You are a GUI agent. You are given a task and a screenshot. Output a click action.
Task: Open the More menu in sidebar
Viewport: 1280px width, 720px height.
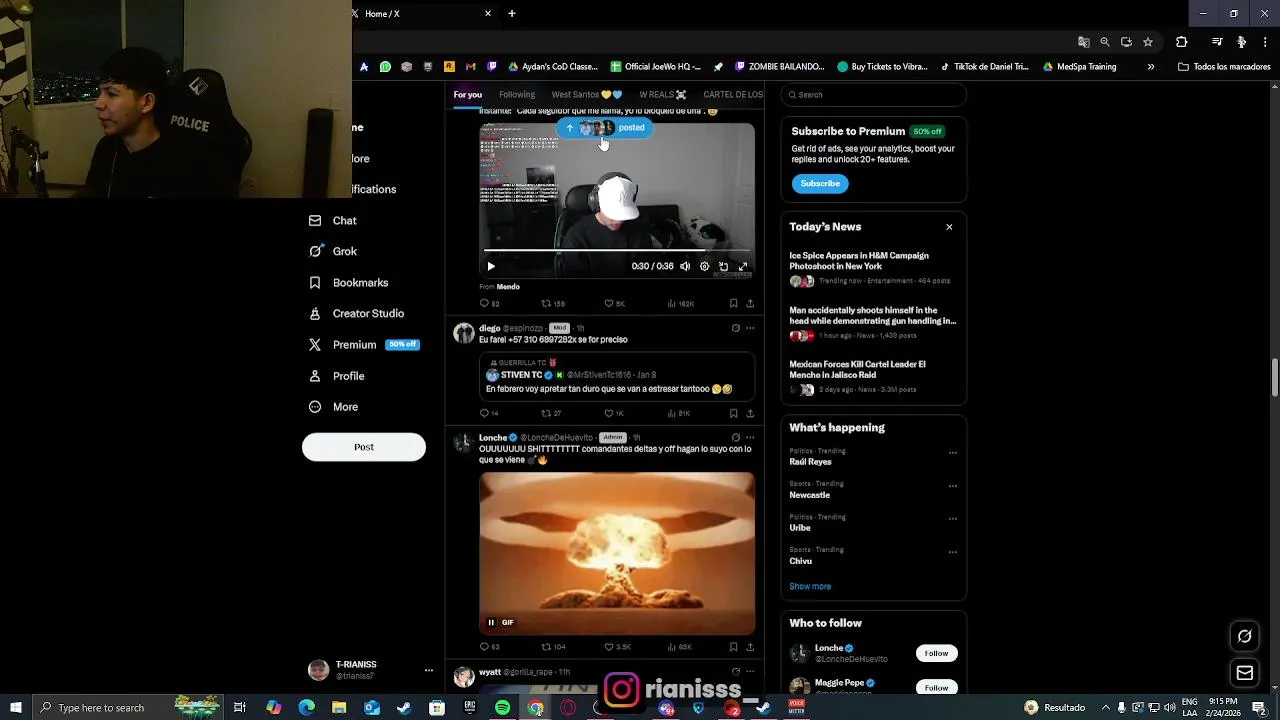click(x=333, y=407)
